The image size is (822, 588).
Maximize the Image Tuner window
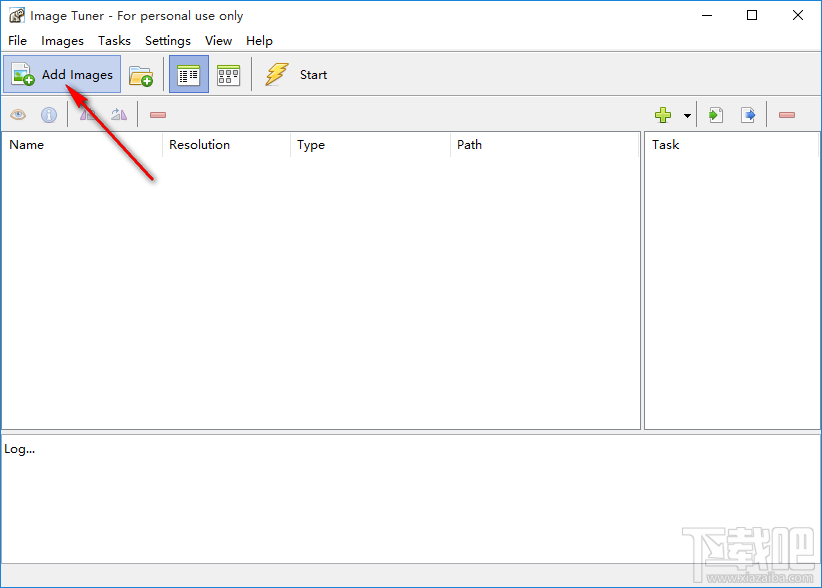coord(752,15)
